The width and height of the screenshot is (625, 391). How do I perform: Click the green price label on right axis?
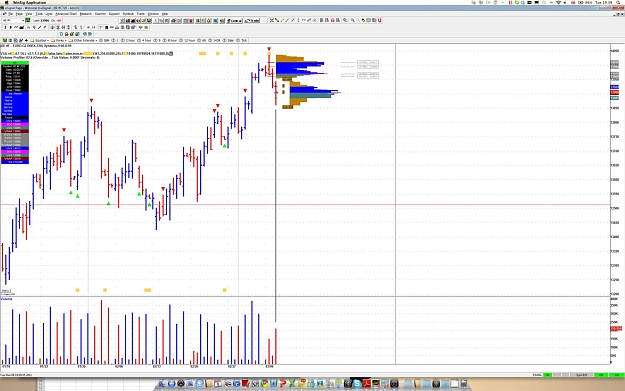614,98
